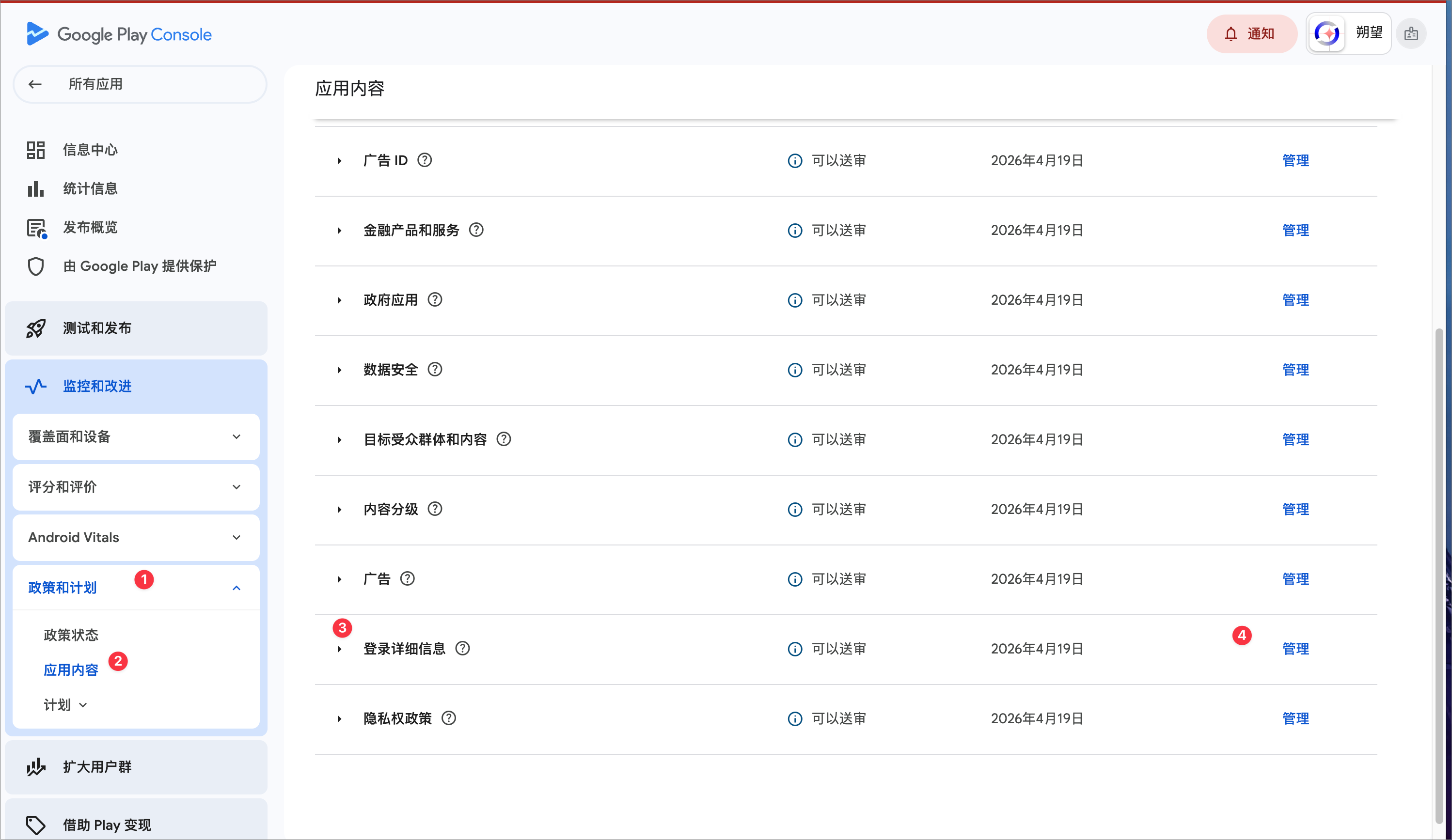Go back to 所有应用
Image resolution: width=1452 pixels, height=840 pixels.
[140, 84]
